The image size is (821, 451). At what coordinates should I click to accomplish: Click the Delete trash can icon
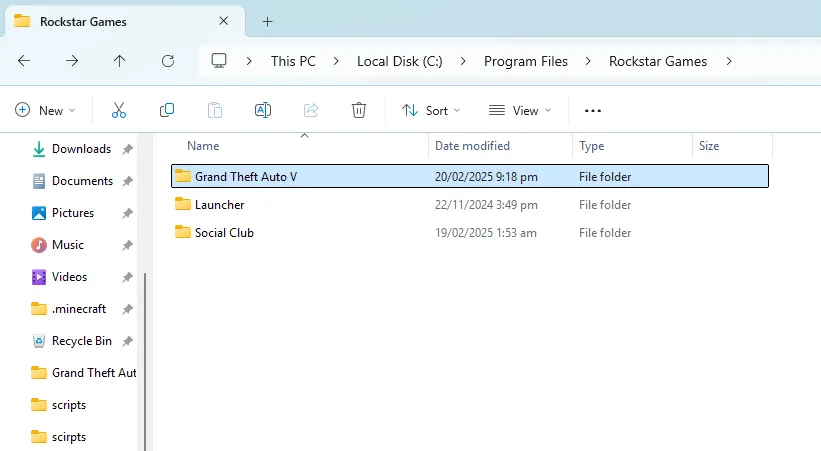pos(359,111)
